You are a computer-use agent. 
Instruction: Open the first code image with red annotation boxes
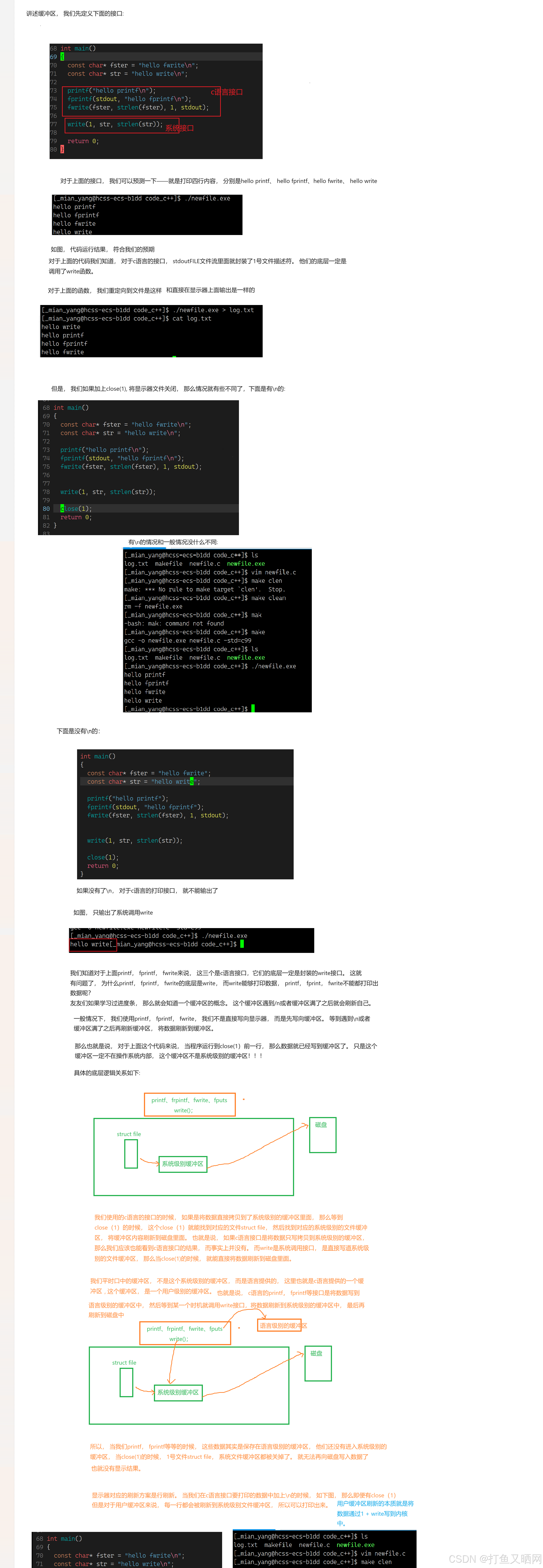pos(156,101)
